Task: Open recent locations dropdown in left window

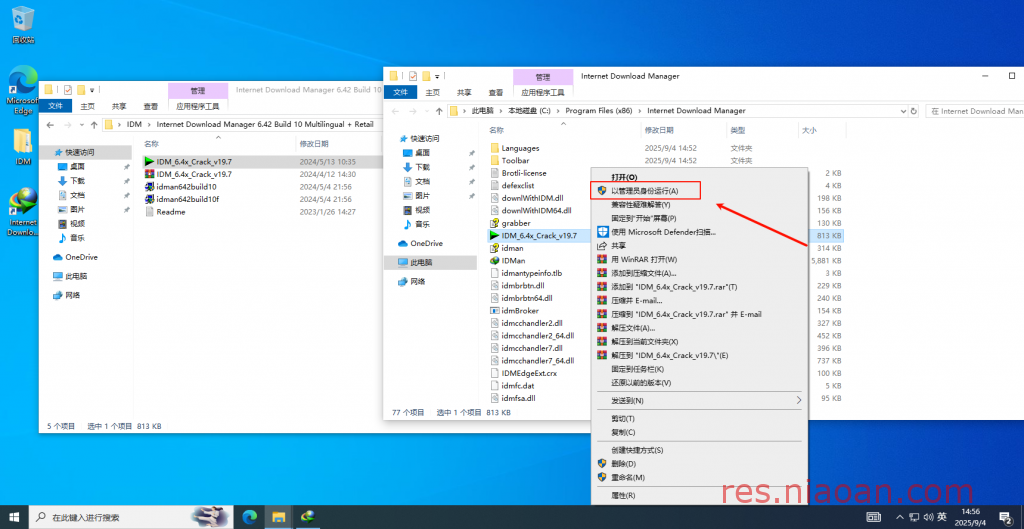Action: coord(82,124)
